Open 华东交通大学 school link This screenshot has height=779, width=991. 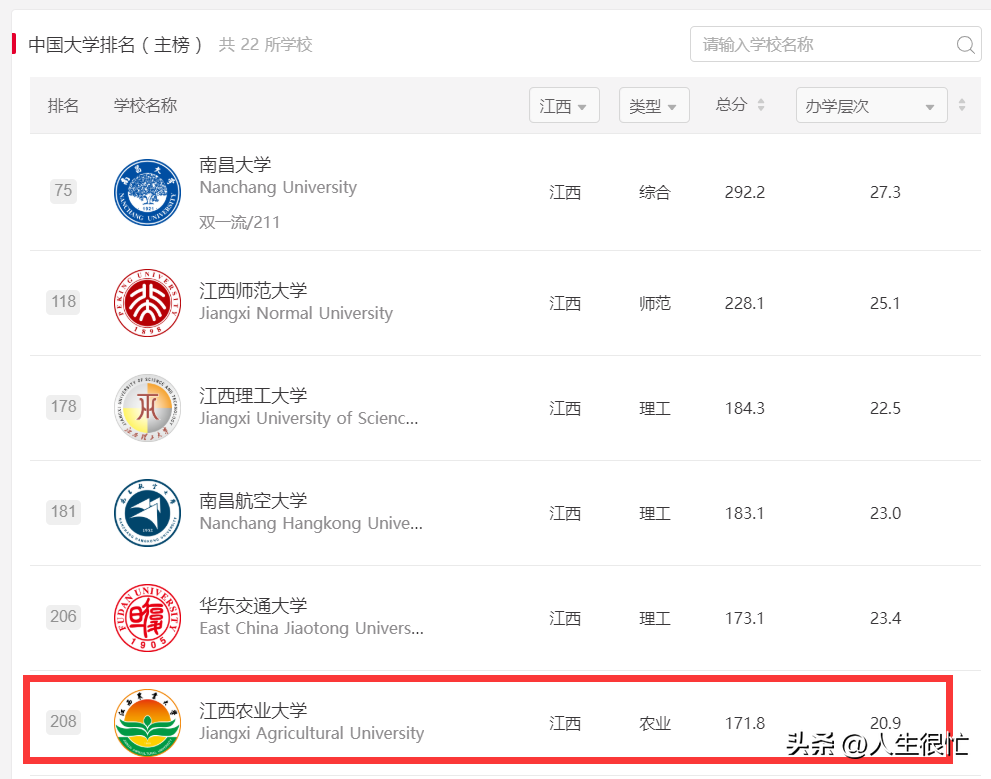pos(254,606)
